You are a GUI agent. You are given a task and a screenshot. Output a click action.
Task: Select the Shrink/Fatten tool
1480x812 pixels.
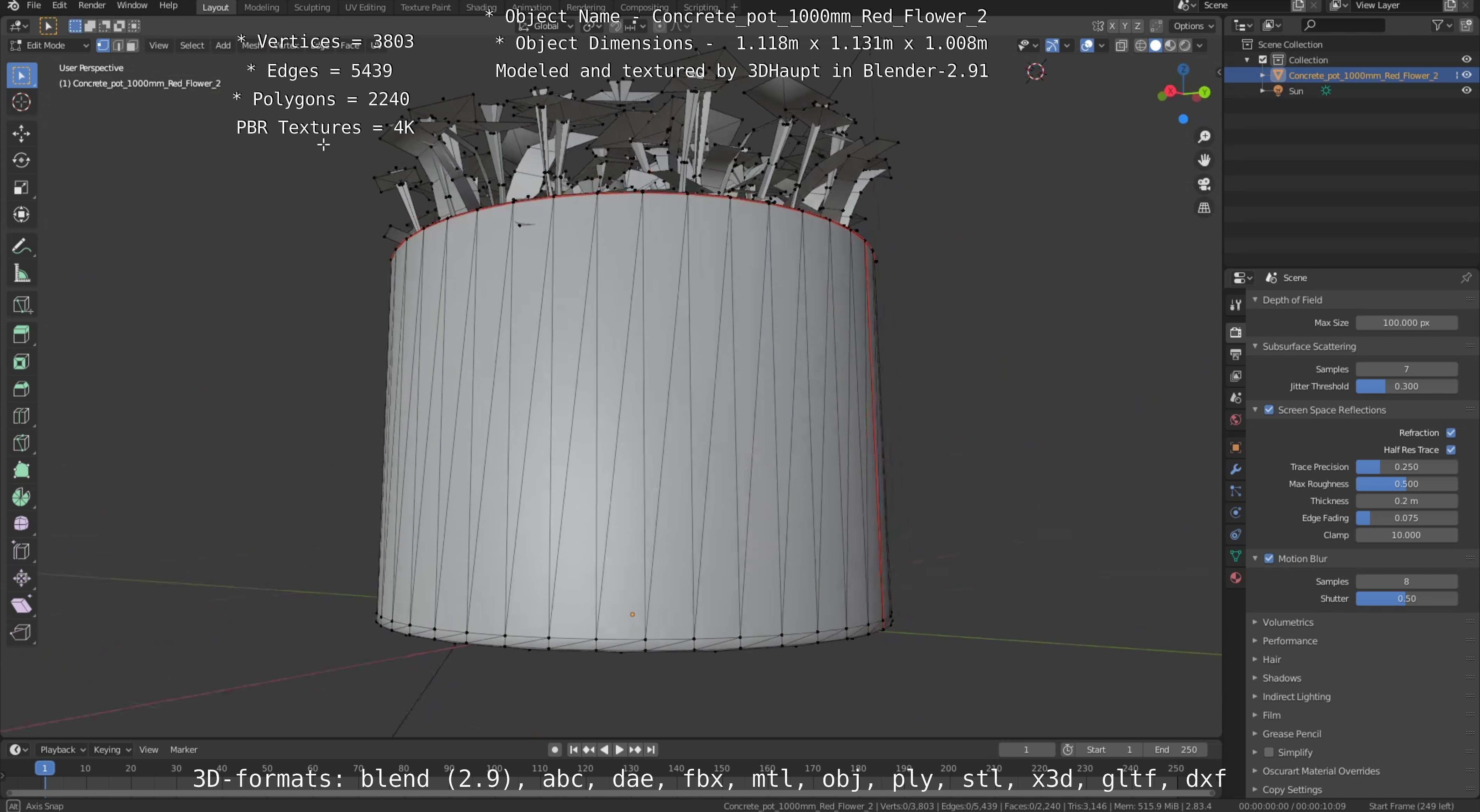[21, 578]
